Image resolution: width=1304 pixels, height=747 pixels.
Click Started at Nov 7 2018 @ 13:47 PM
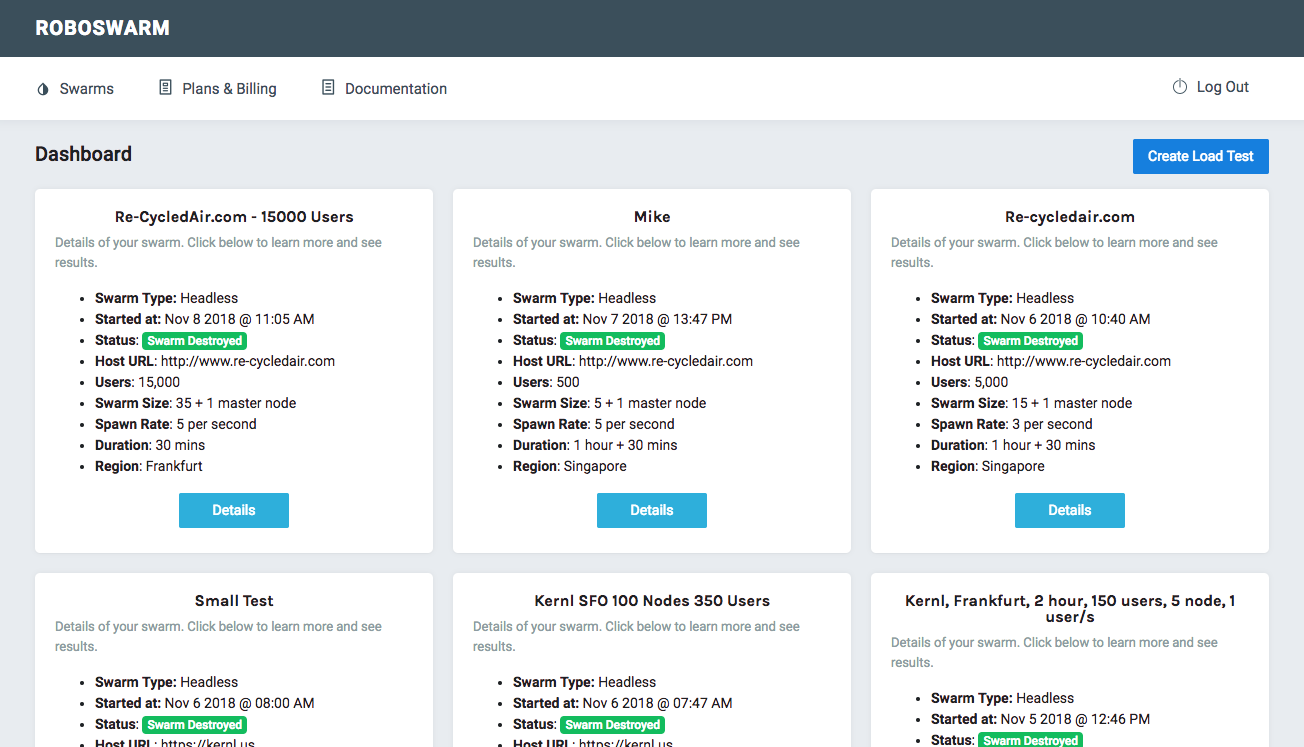point(623,319)
